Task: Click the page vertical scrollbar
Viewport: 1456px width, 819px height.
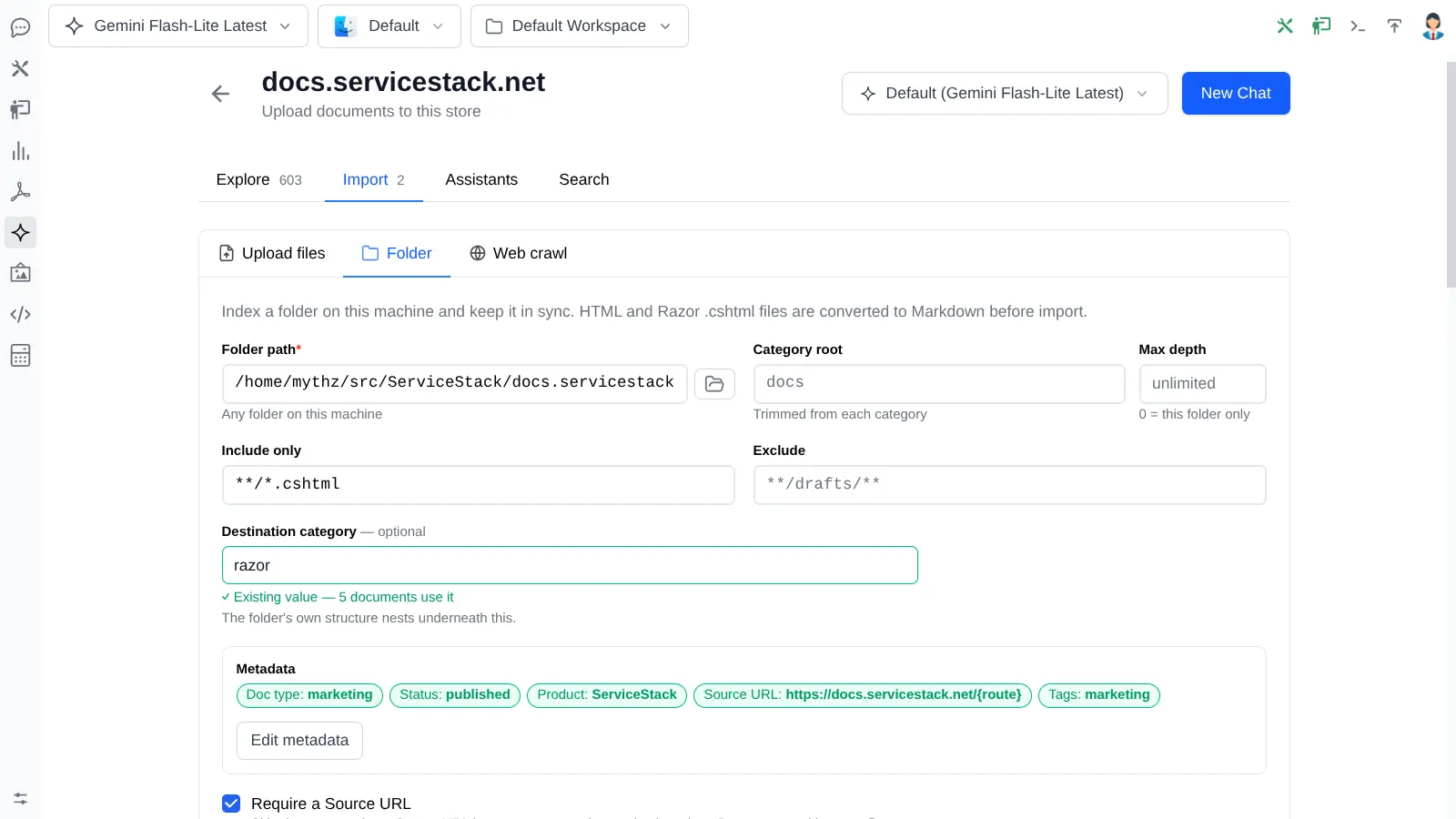Action: [x=1451, y=173]
